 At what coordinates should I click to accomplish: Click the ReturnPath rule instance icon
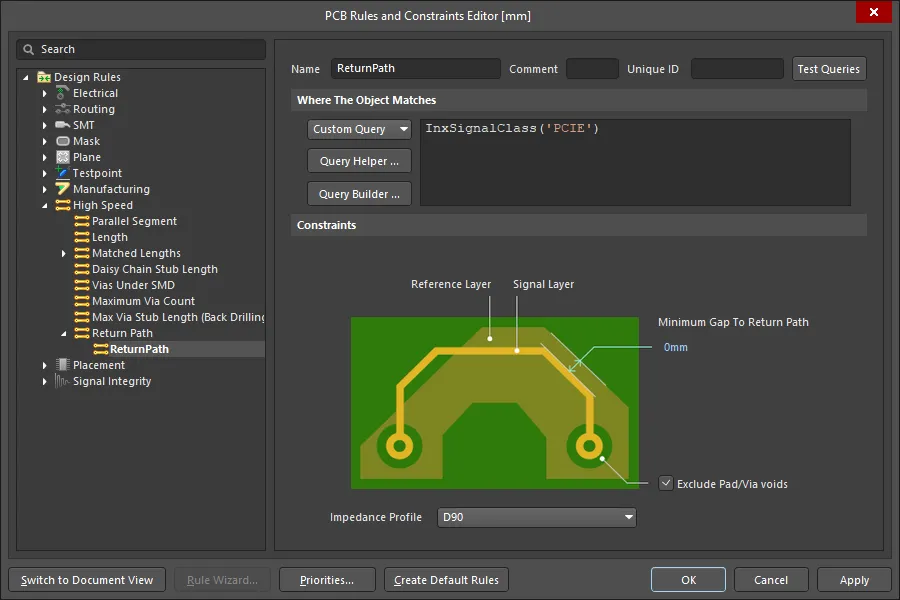point(101,349)
